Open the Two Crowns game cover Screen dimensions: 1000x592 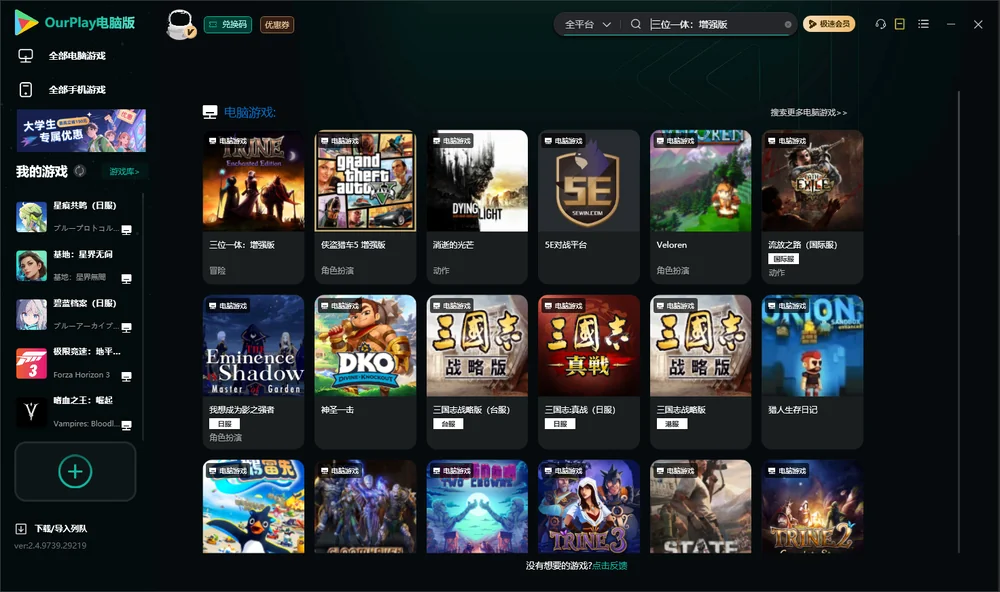coord(477,507)
